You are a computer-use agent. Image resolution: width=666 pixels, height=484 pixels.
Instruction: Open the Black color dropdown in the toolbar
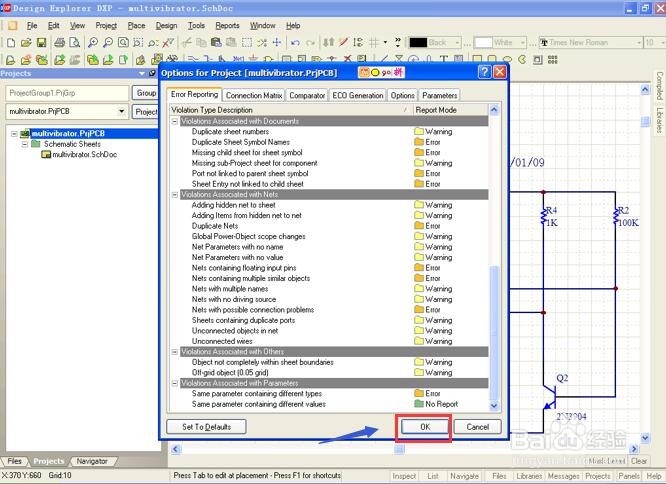point(457,42)
